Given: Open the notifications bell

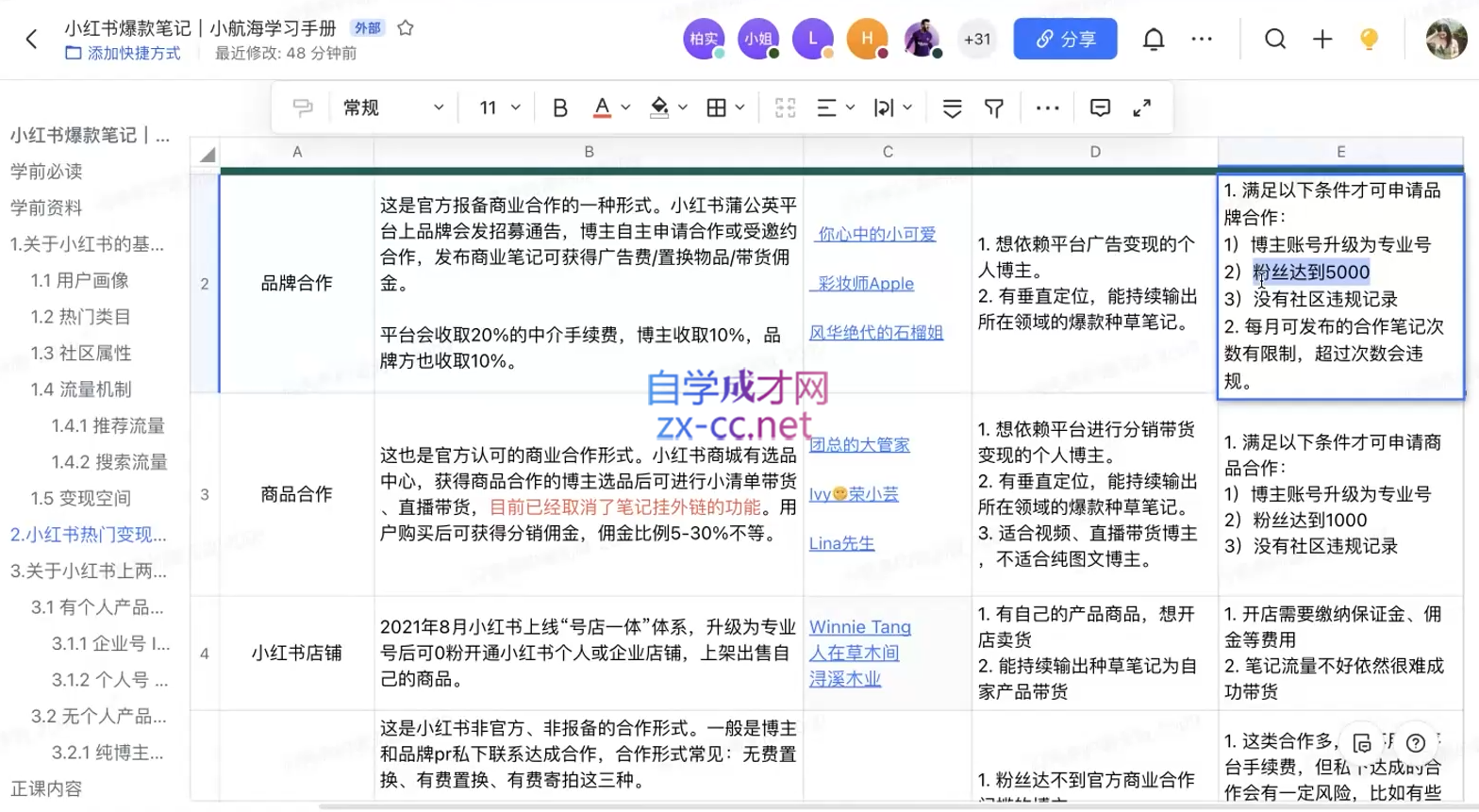Looking at the screenshot, I should click(1154, 39).
